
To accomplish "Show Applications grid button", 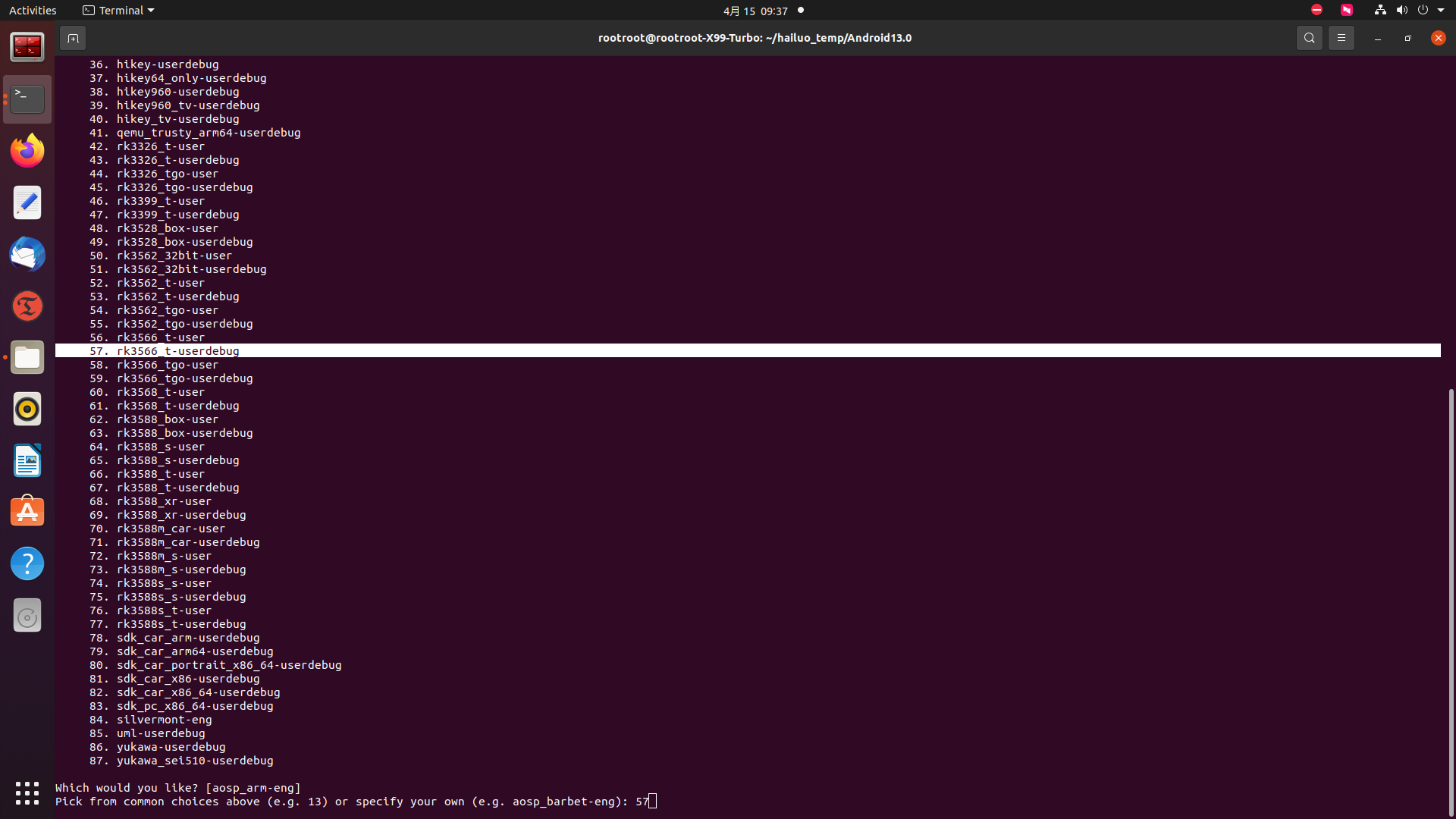I will coord(27,793).
